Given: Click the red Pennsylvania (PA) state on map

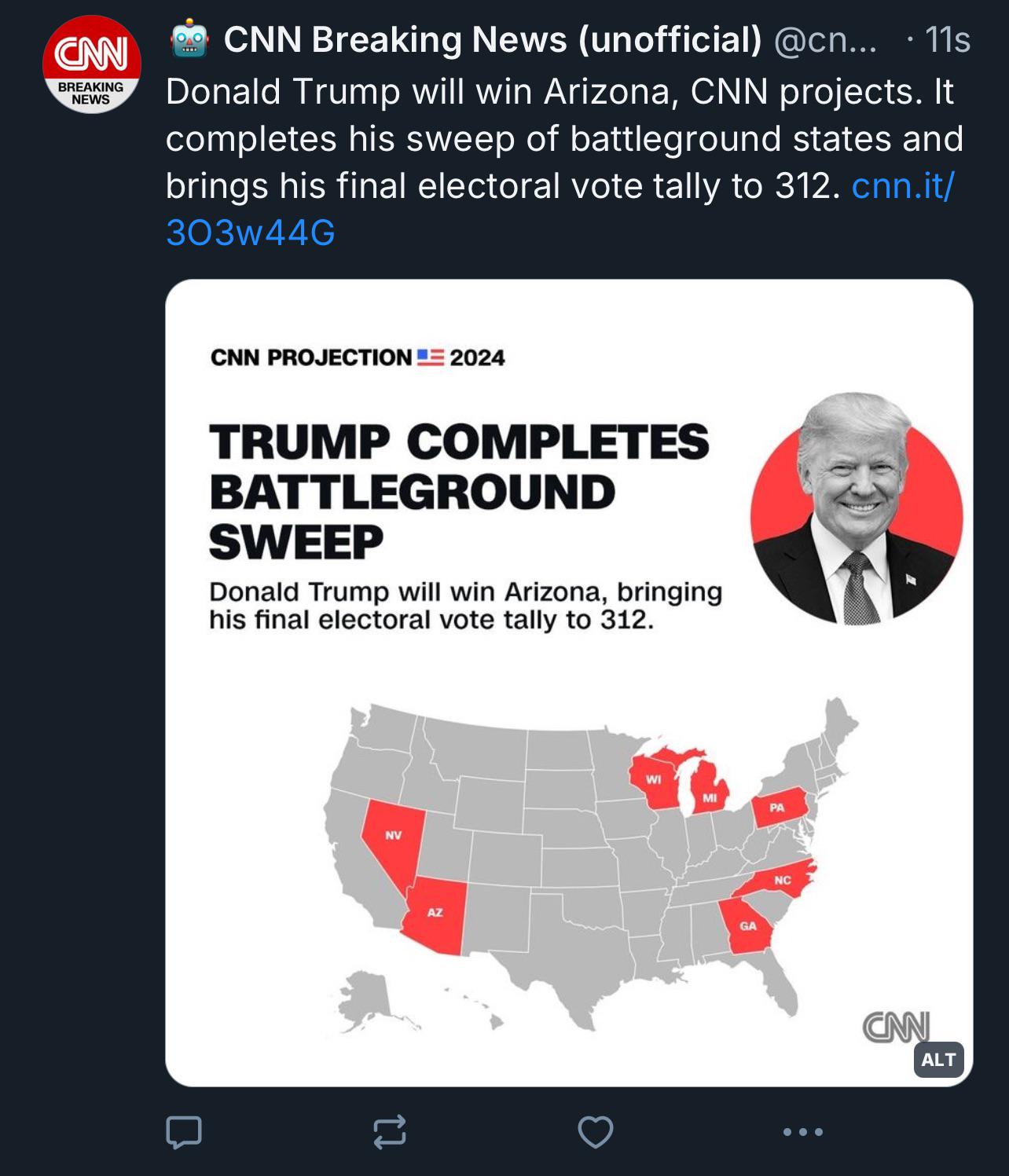Looking at the screenshot, I should click(777, 808).
